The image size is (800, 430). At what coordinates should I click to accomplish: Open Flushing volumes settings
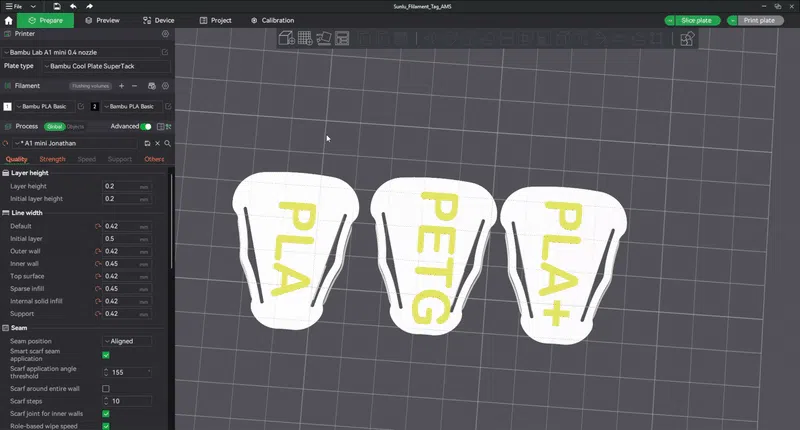pyautogui.click(x=90, y=86)
